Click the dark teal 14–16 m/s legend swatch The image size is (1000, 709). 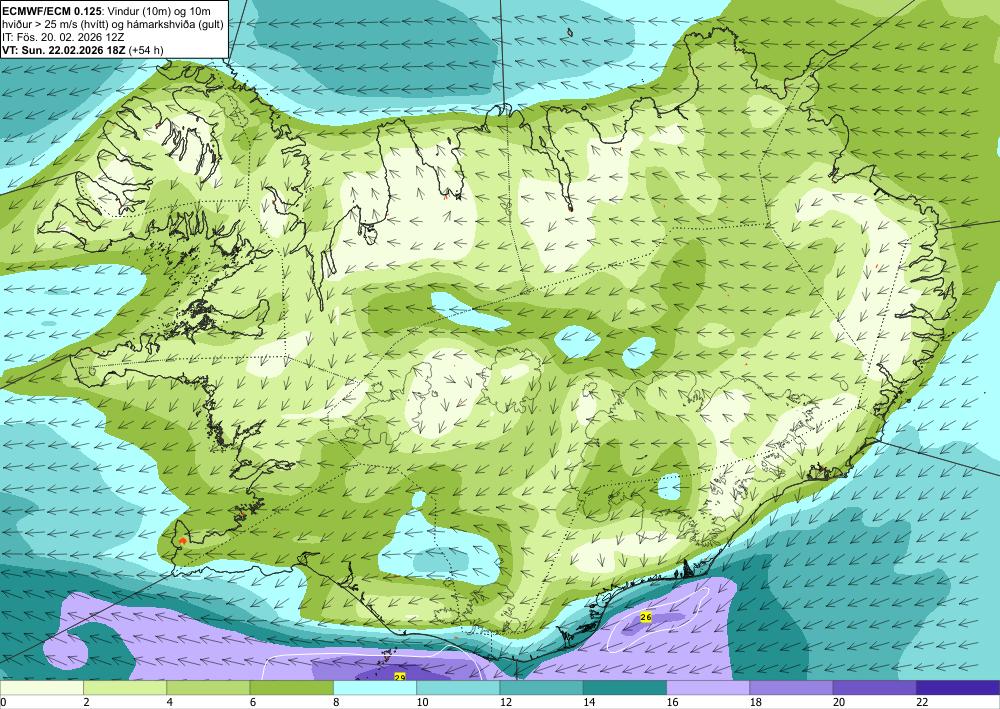pyautogui.click(x=625, y=688)
